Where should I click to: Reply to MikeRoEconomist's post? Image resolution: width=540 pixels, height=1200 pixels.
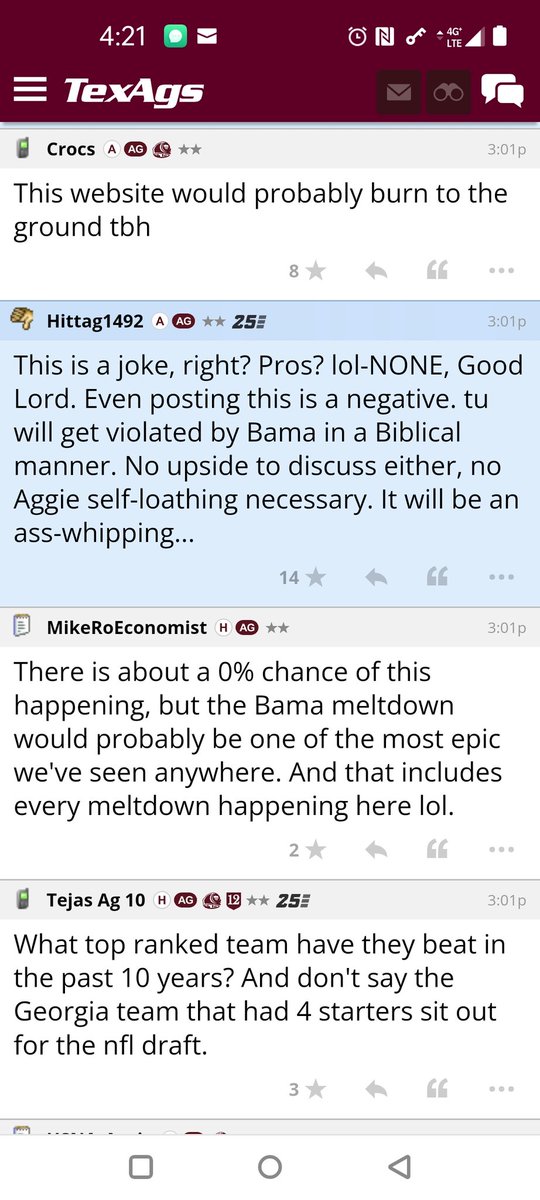click(376, 849)
